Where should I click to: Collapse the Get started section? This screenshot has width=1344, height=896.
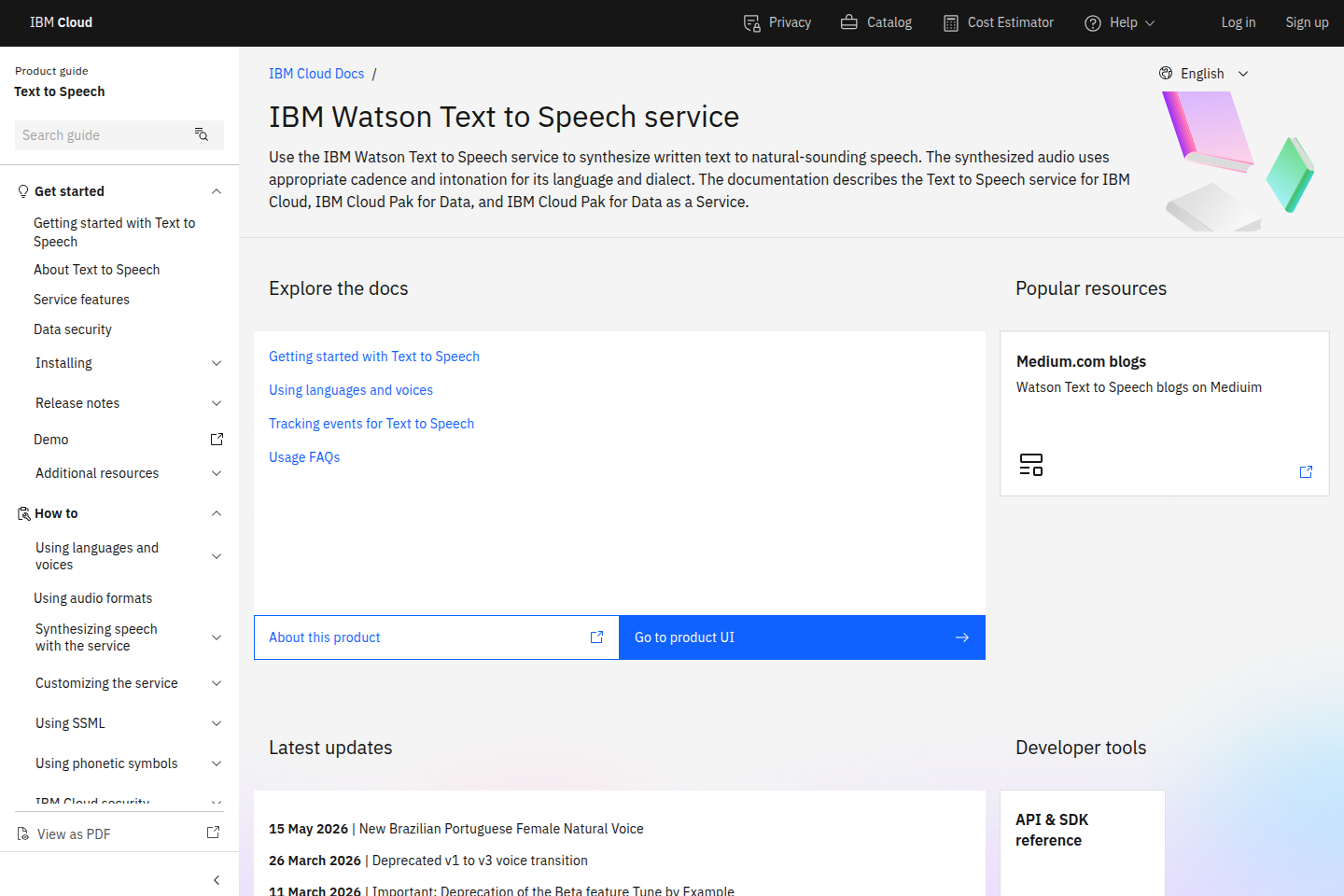(217, 191)
